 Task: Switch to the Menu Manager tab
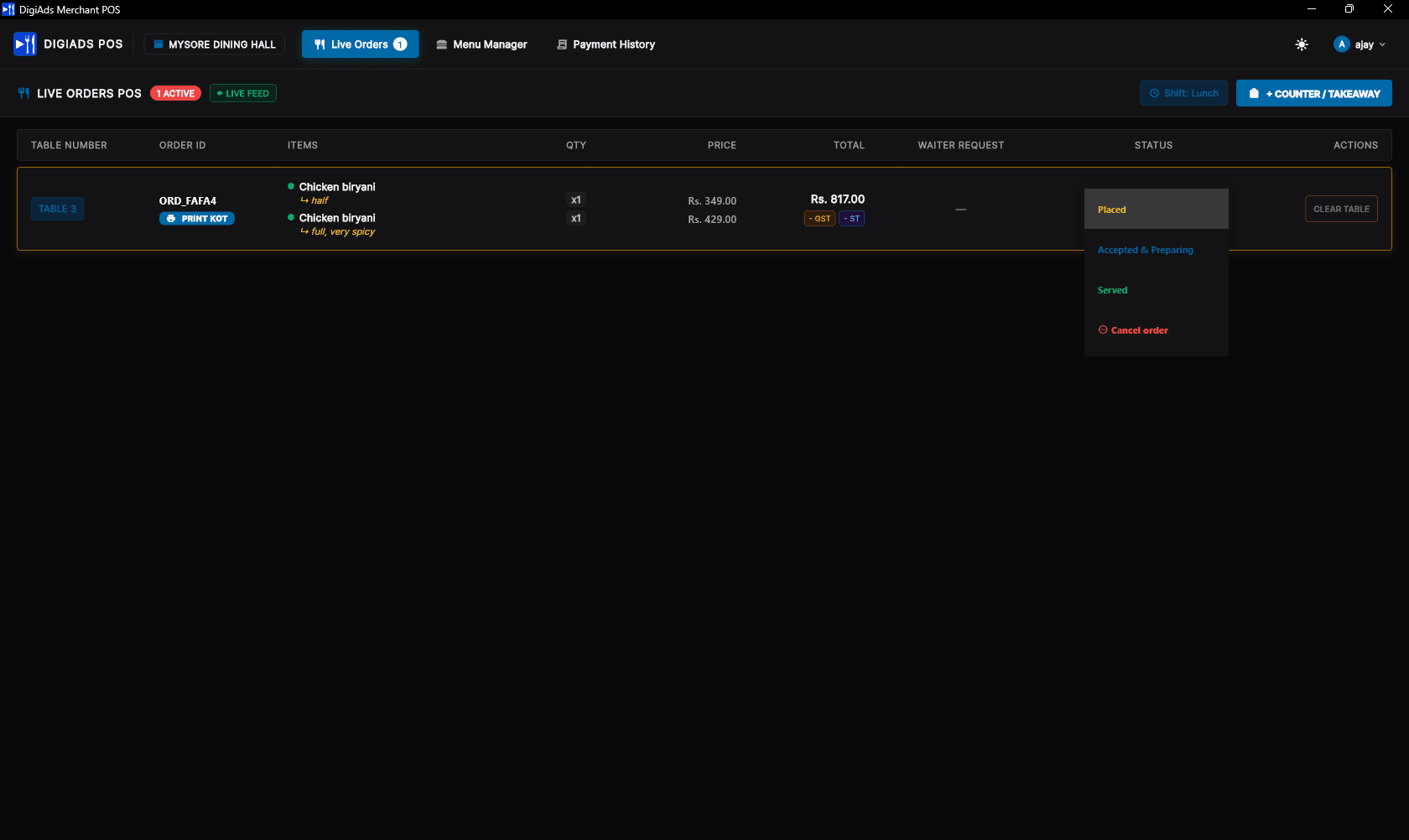coord(481,44)
